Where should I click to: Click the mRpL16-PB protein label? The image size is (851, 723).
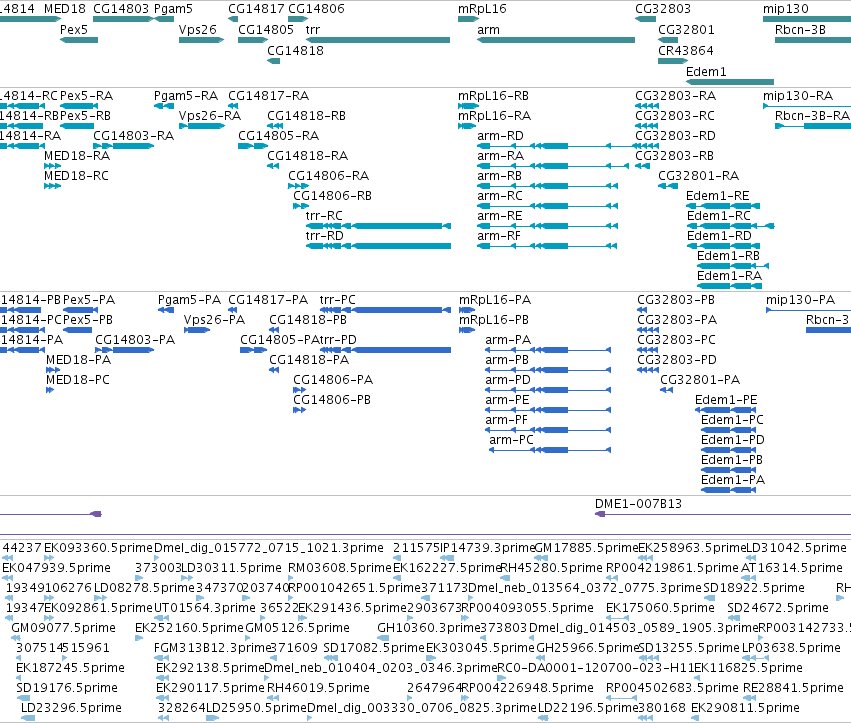coord(494,320)
